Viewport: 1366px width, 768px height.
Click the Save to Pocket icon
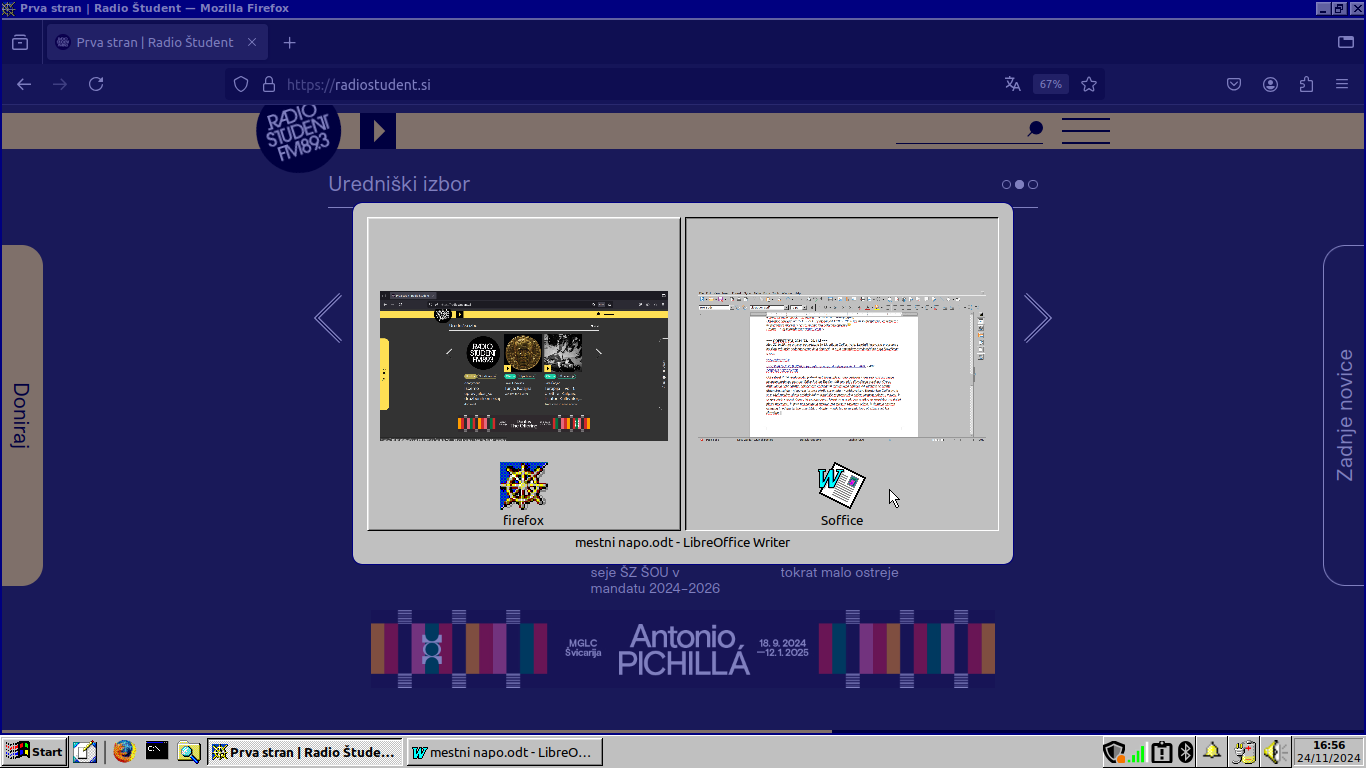[x=1234, y=84]
